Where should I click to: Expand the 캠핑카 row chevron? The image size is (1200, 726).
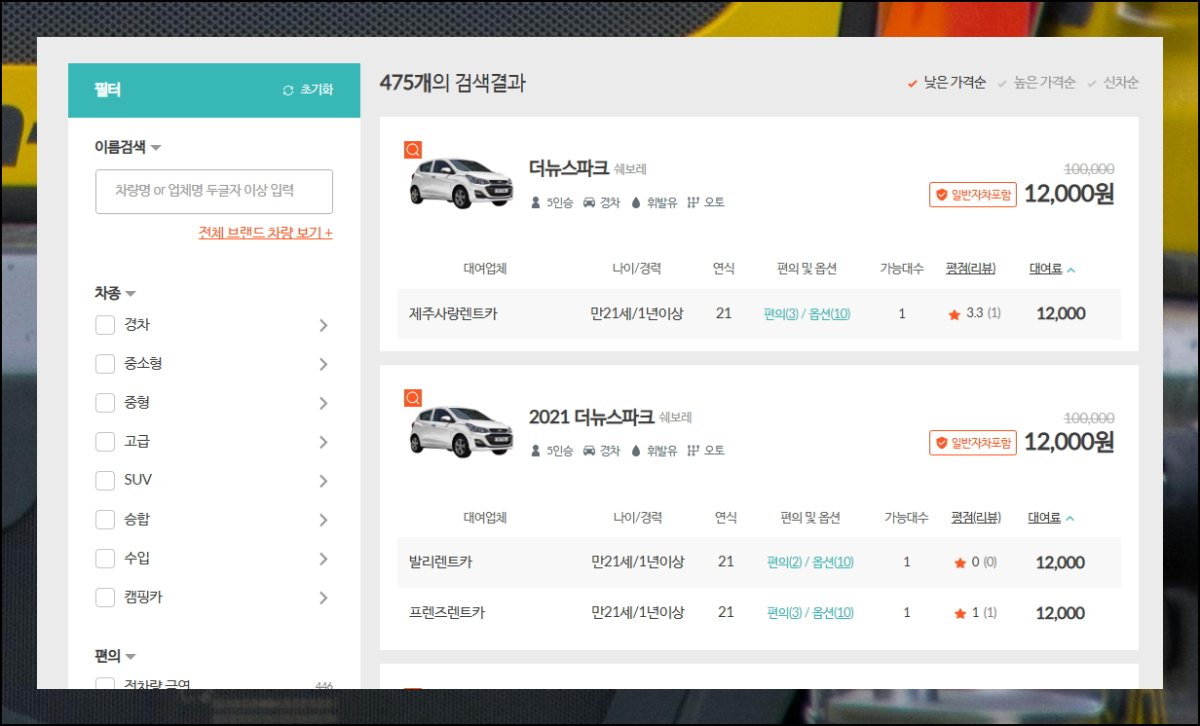point(323,598)
